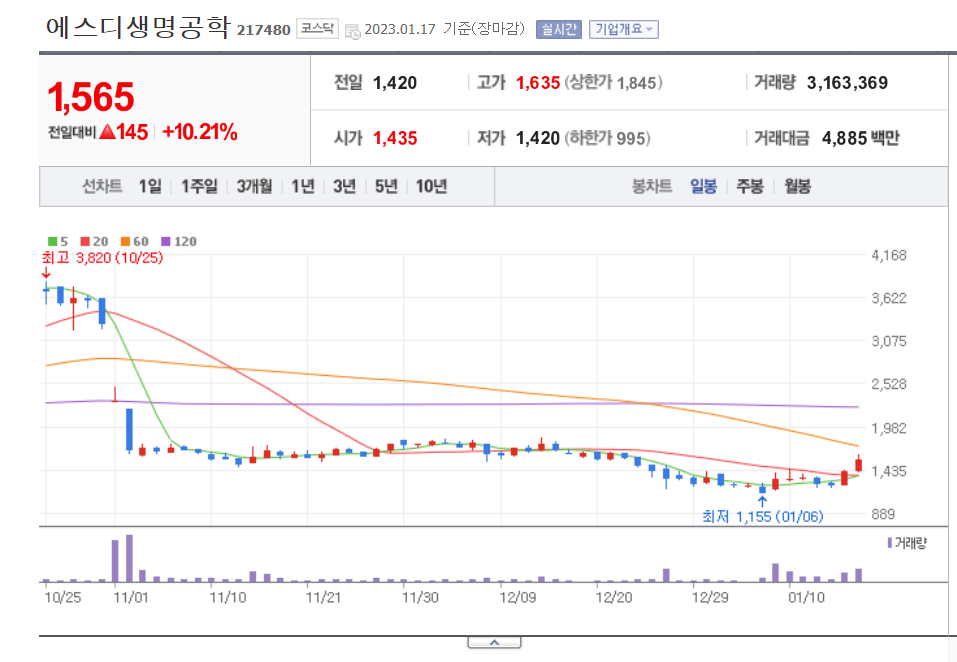Viewport: 957px width, 662px height.
Task: Click the 11/21 date axis label
Action: tap(323, 597)
